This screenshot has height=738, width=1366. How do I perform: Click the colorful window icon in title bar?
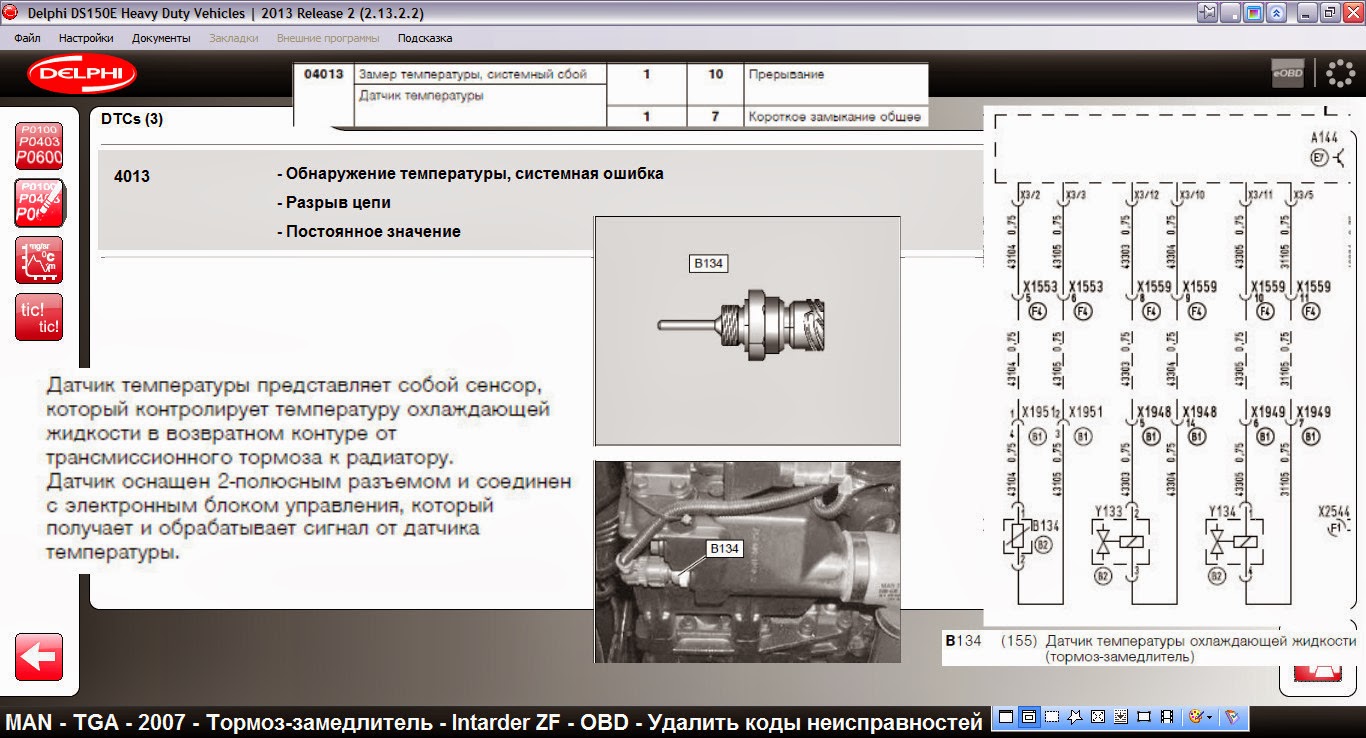1254,13
